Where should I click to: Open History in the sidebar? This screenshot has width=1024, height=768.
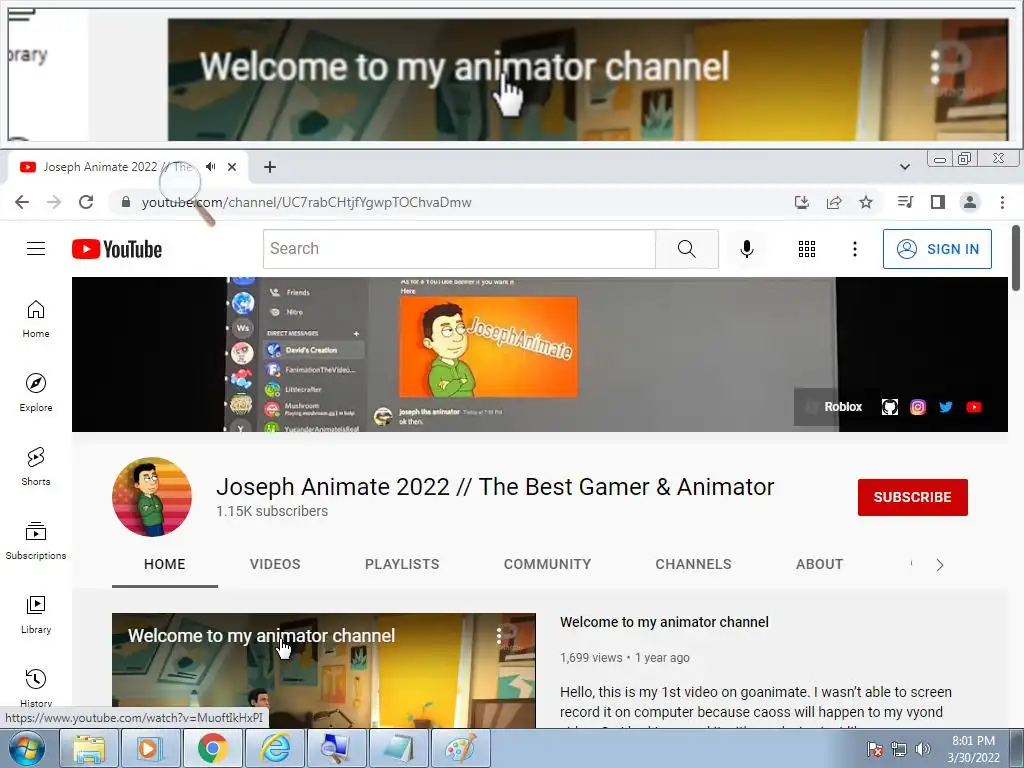(x=36, y=687)
